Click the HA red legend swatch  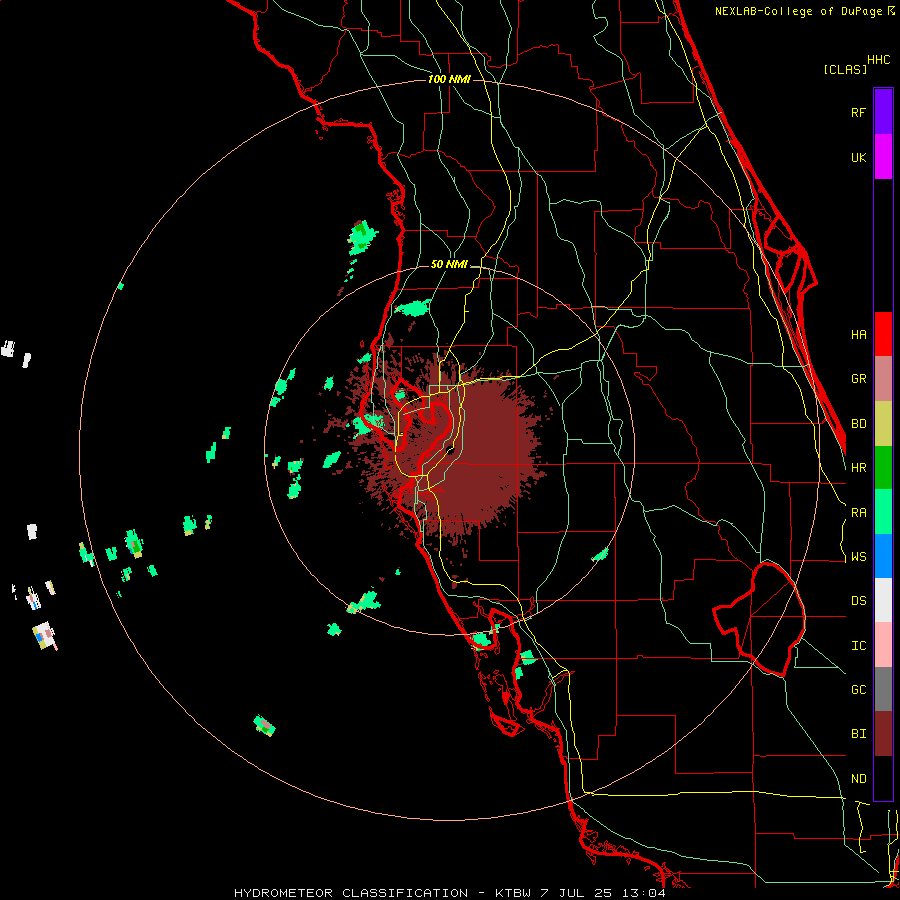[883, 334]
